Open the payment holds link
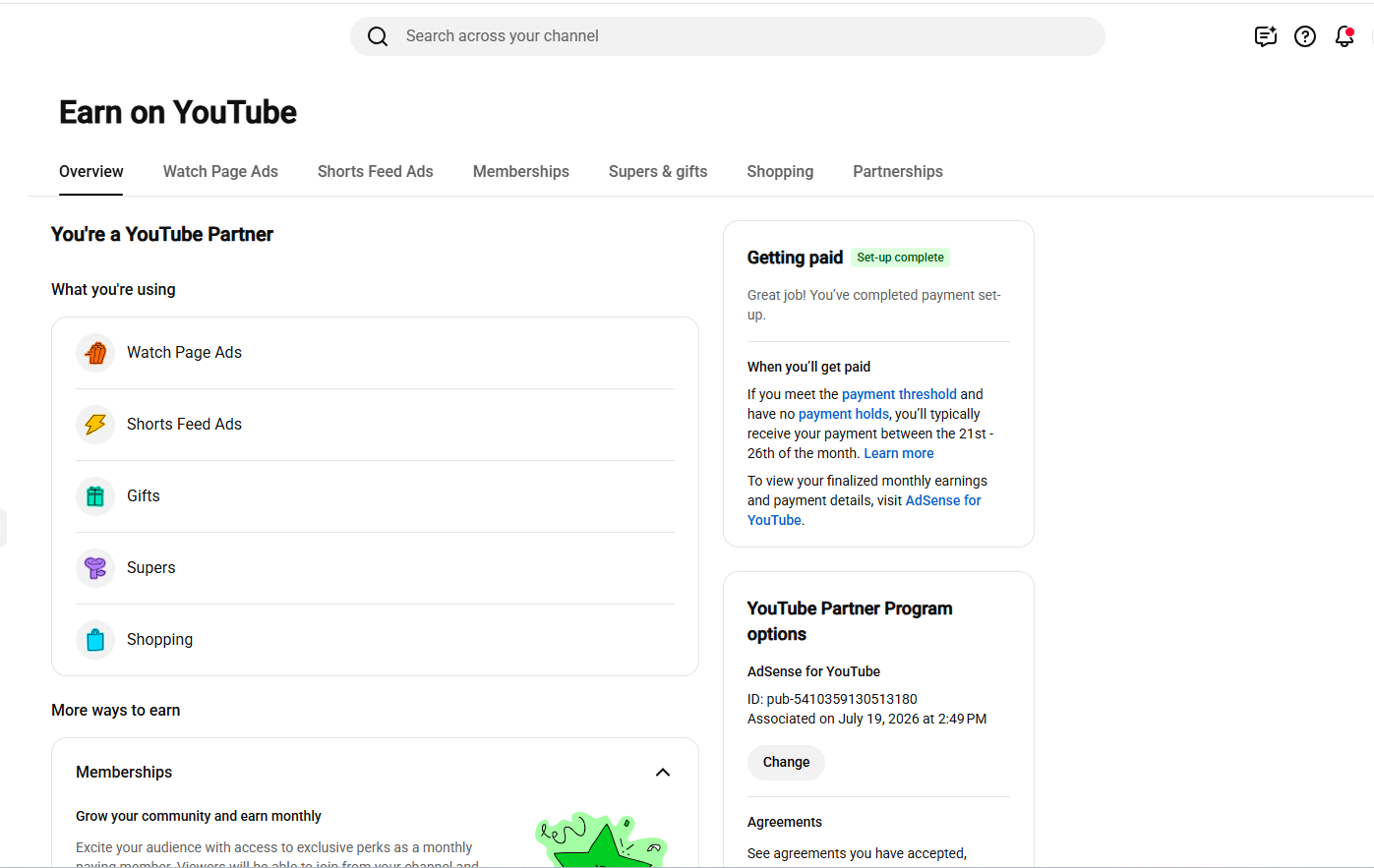The height and width of the screenshot is (868, 1374). 844,414
